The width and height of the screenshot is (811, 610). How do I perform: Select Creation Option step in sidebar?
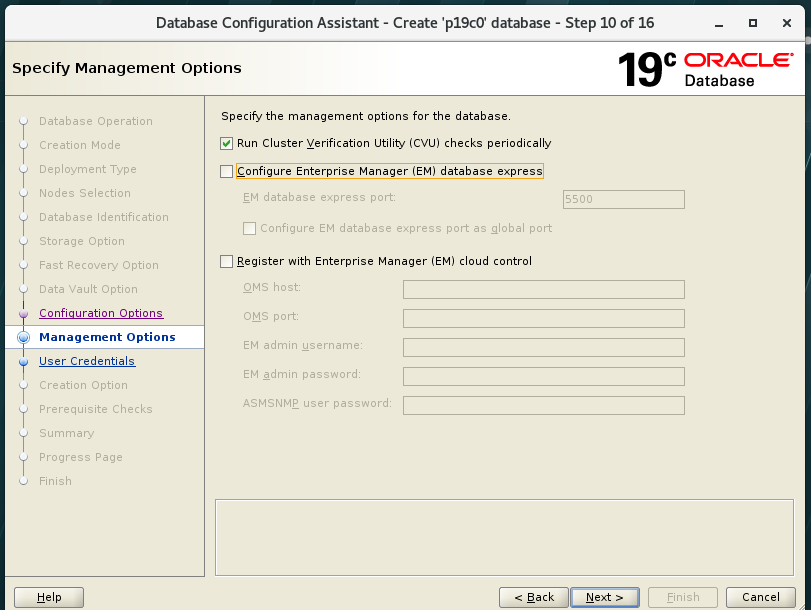[x=83, y=385]
